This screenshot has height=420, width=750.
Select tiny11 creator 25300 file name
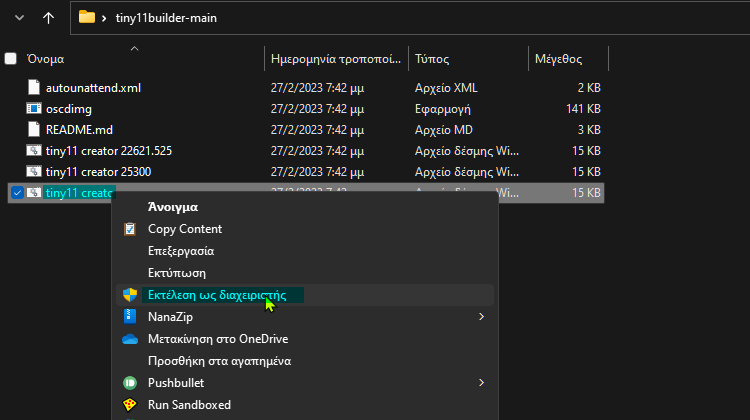99,172
